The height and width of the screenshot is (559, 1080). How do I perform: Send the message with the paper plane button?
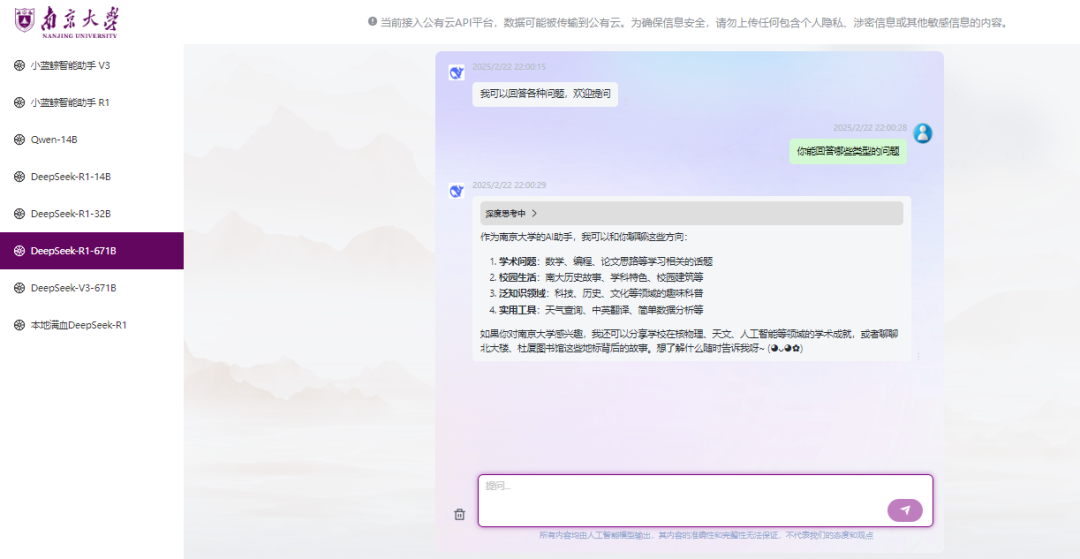coord(905,510)
